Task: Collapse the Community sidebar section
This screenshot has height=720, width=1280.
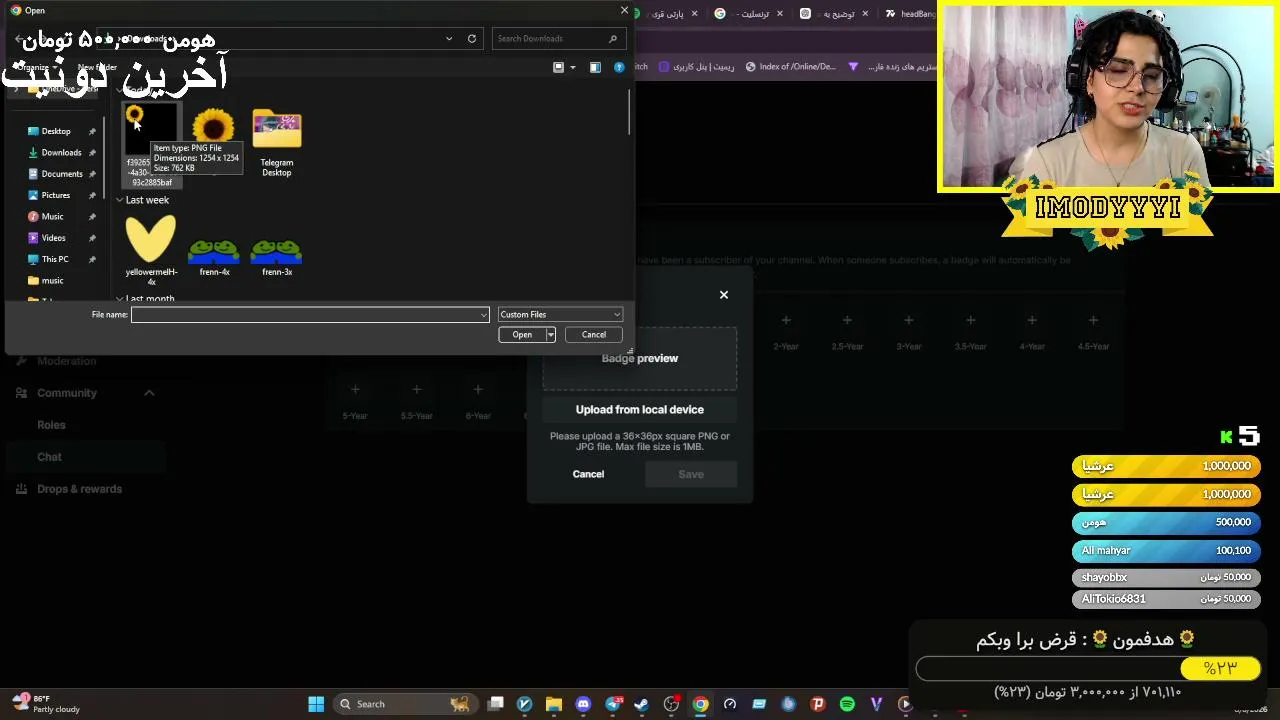Action: coord(149,393)
